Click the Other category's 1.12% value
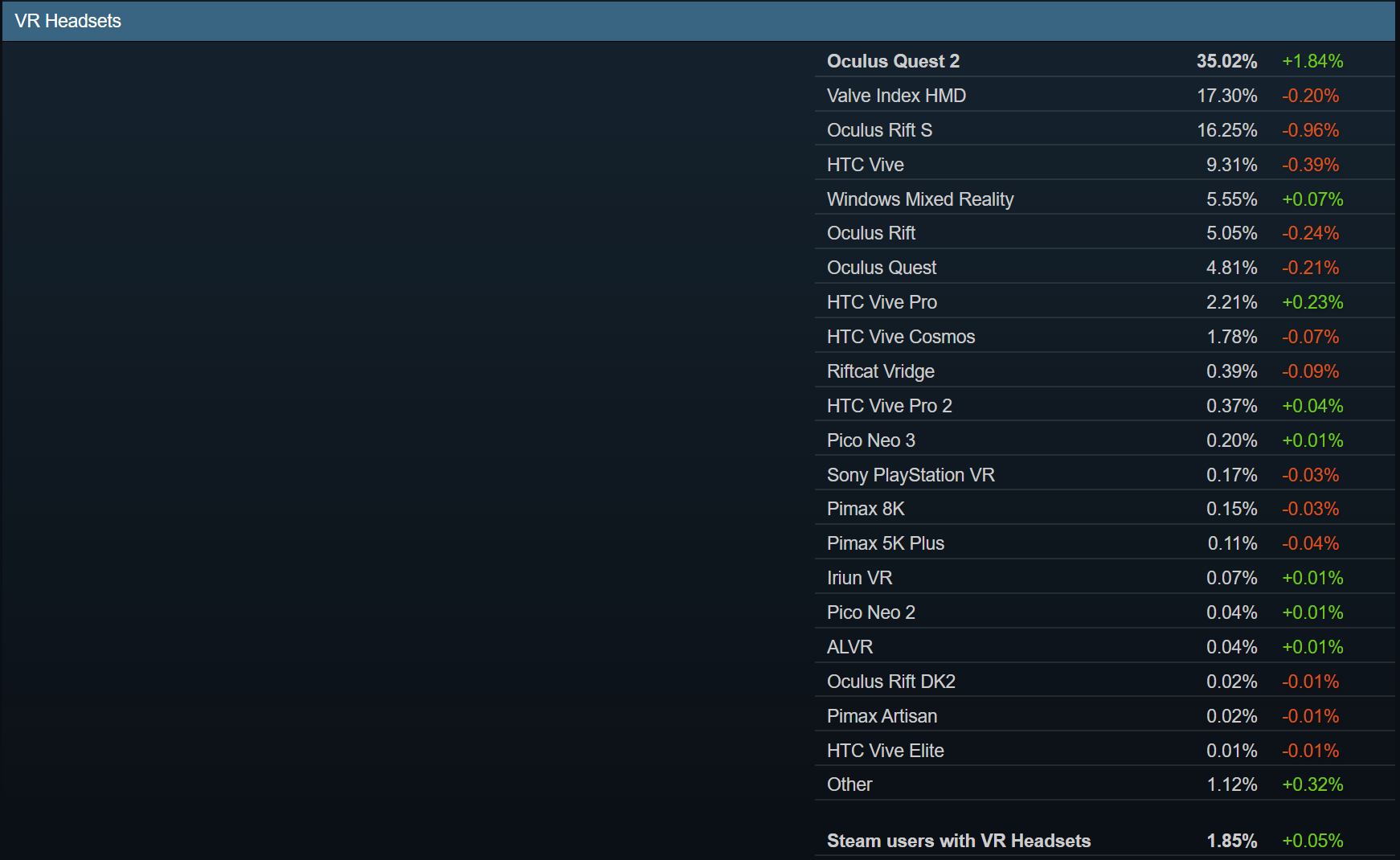Screen dimensions: 1400x860 coord(1231,784)
